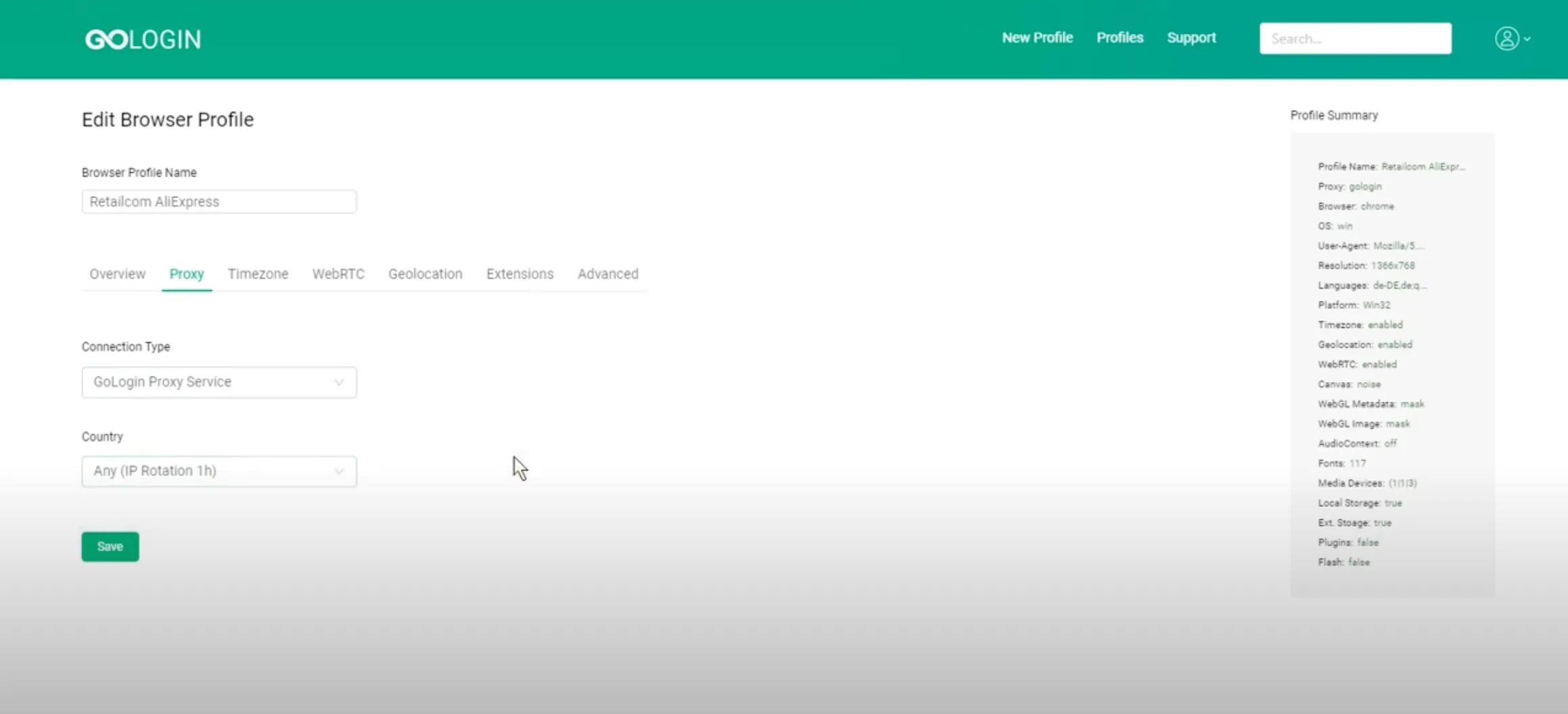Select the 'Resolution: 1366x768' summary line
1568x714 pixels.
coord(1366,266)
